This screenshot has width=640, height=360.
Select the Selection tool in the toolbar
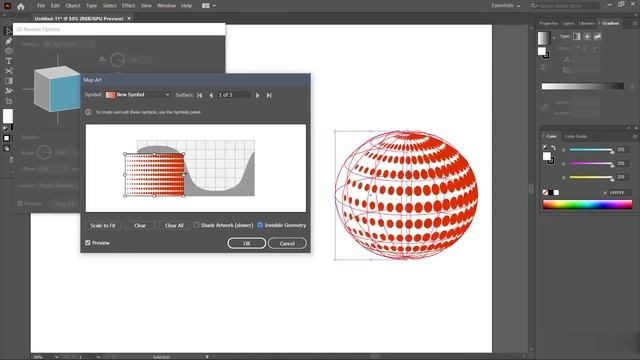coord(8,31)
